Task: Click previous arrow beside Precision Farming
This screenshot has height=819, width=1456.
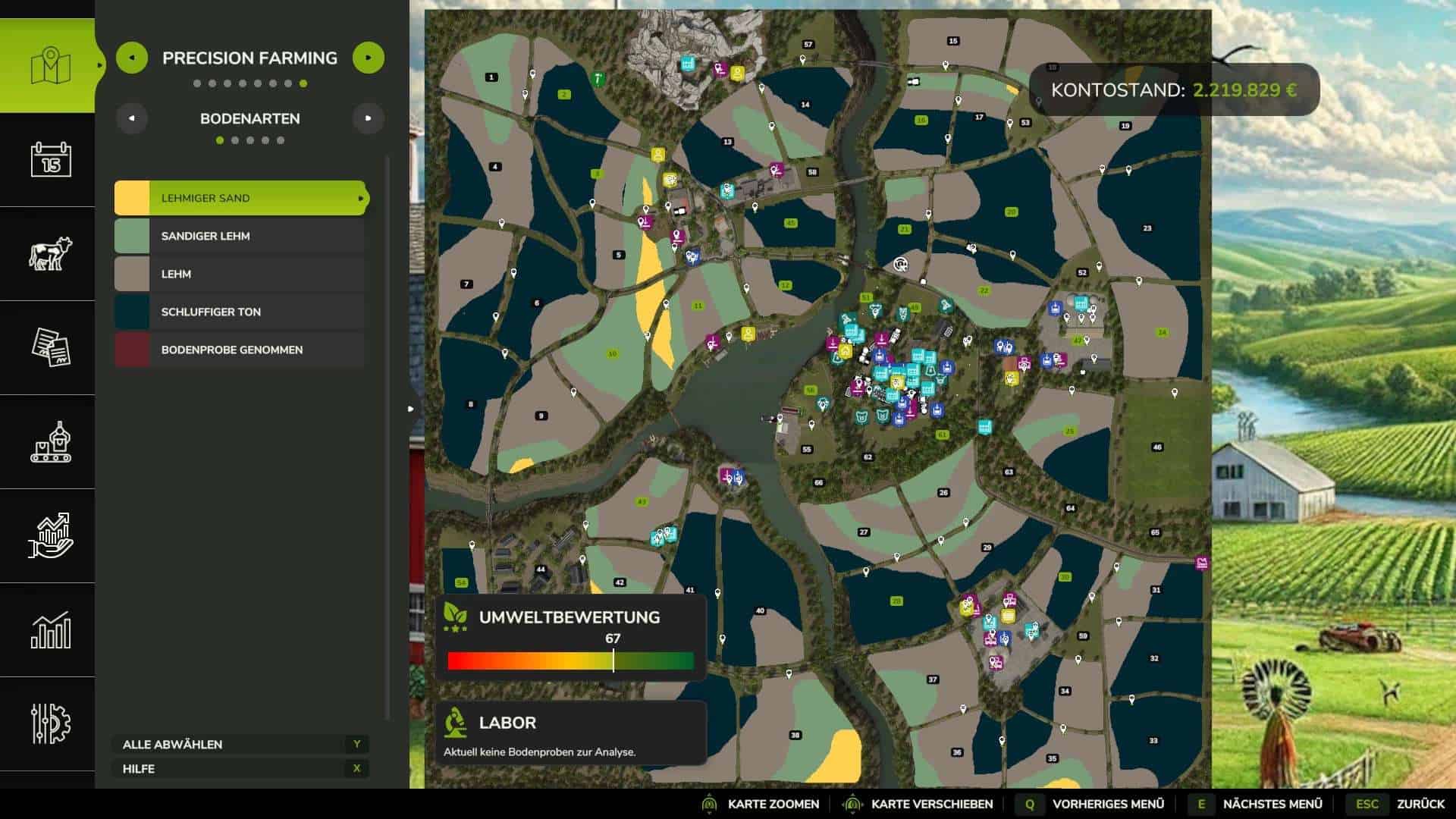Action: coord(132,58)
